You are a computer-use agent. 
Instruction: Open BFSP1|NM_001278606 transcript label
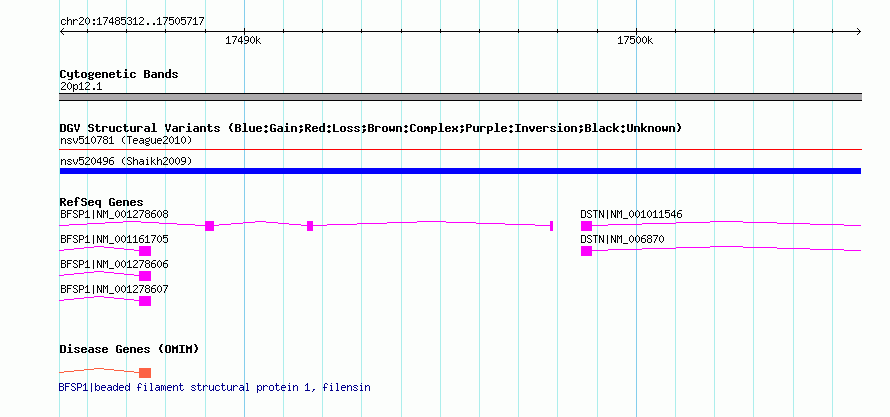(x=114, y=264)
